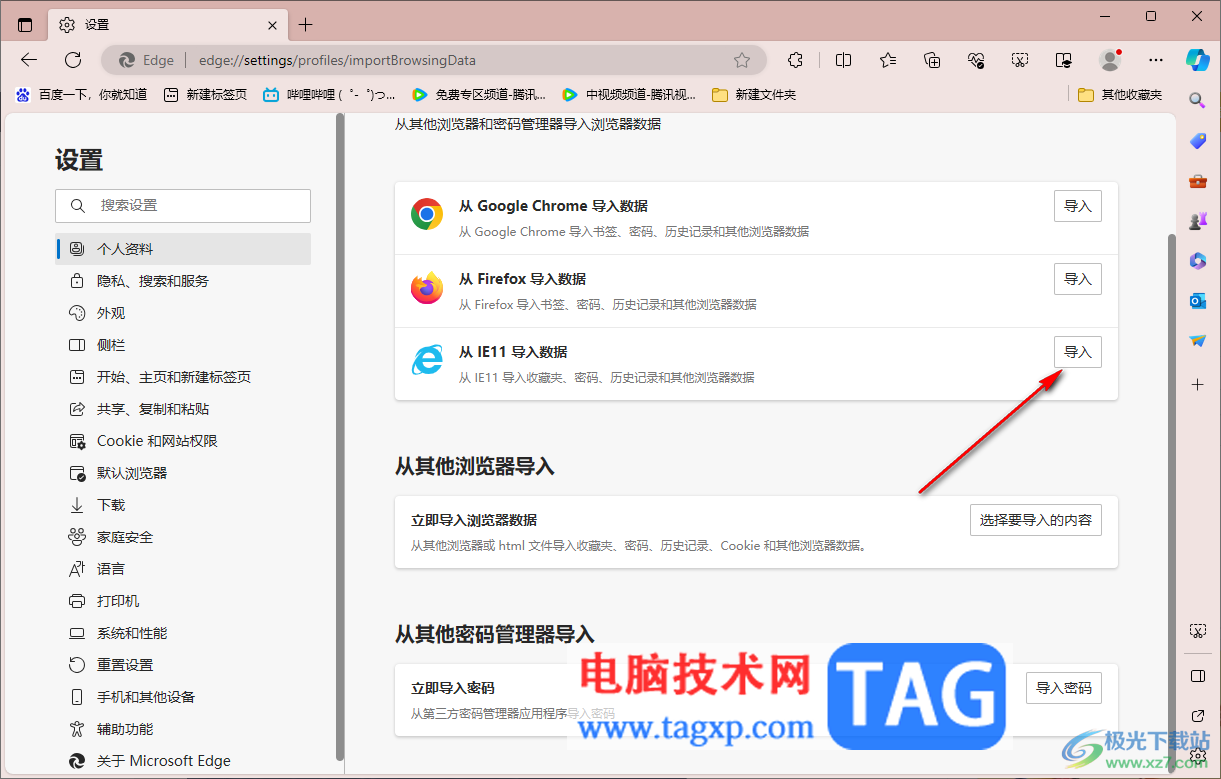Open the shopping tag sidebar icon
1221x779 pixels.
[x=1197, y=143]
